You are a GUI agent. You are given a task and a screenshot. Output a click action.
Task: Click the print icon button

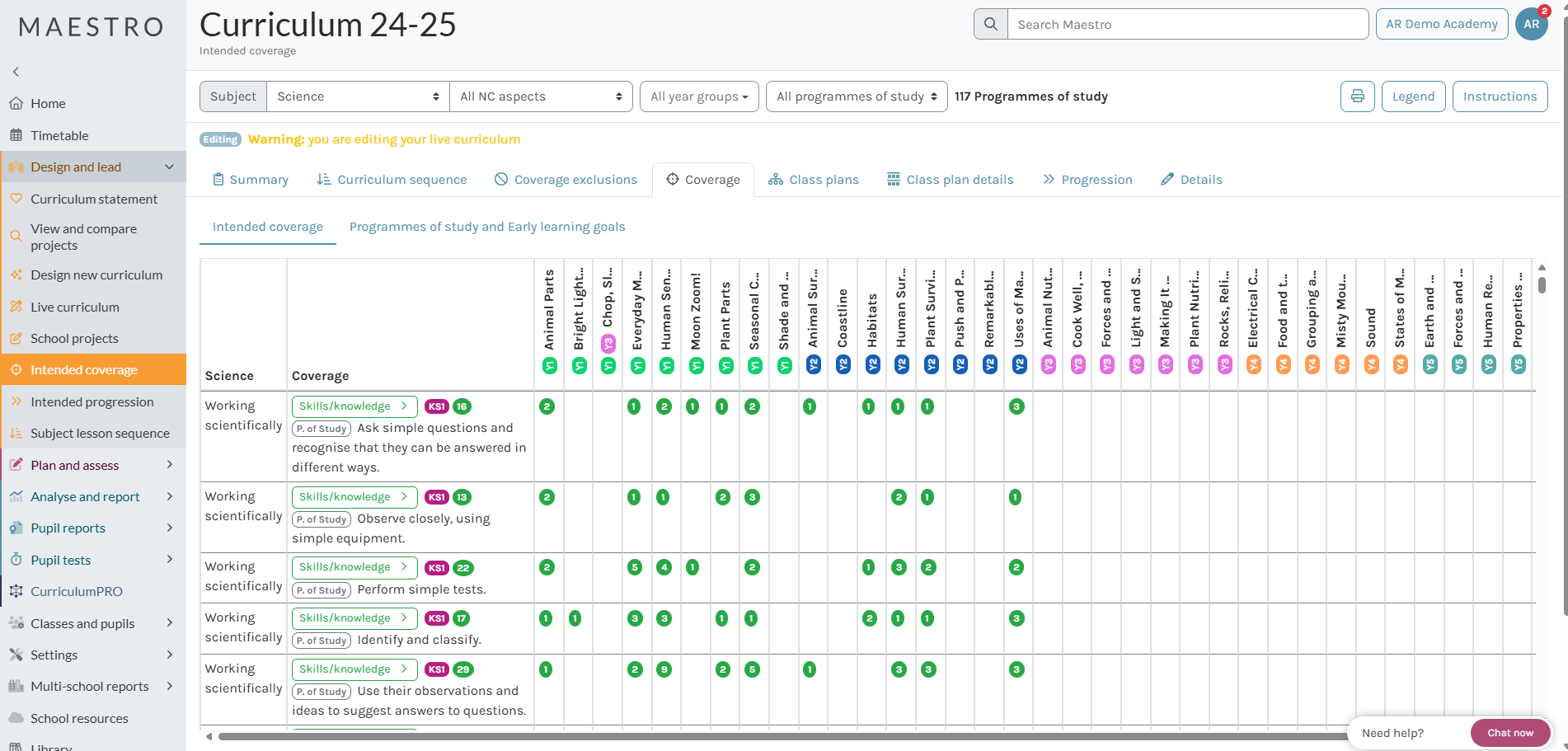point(1357,96)
